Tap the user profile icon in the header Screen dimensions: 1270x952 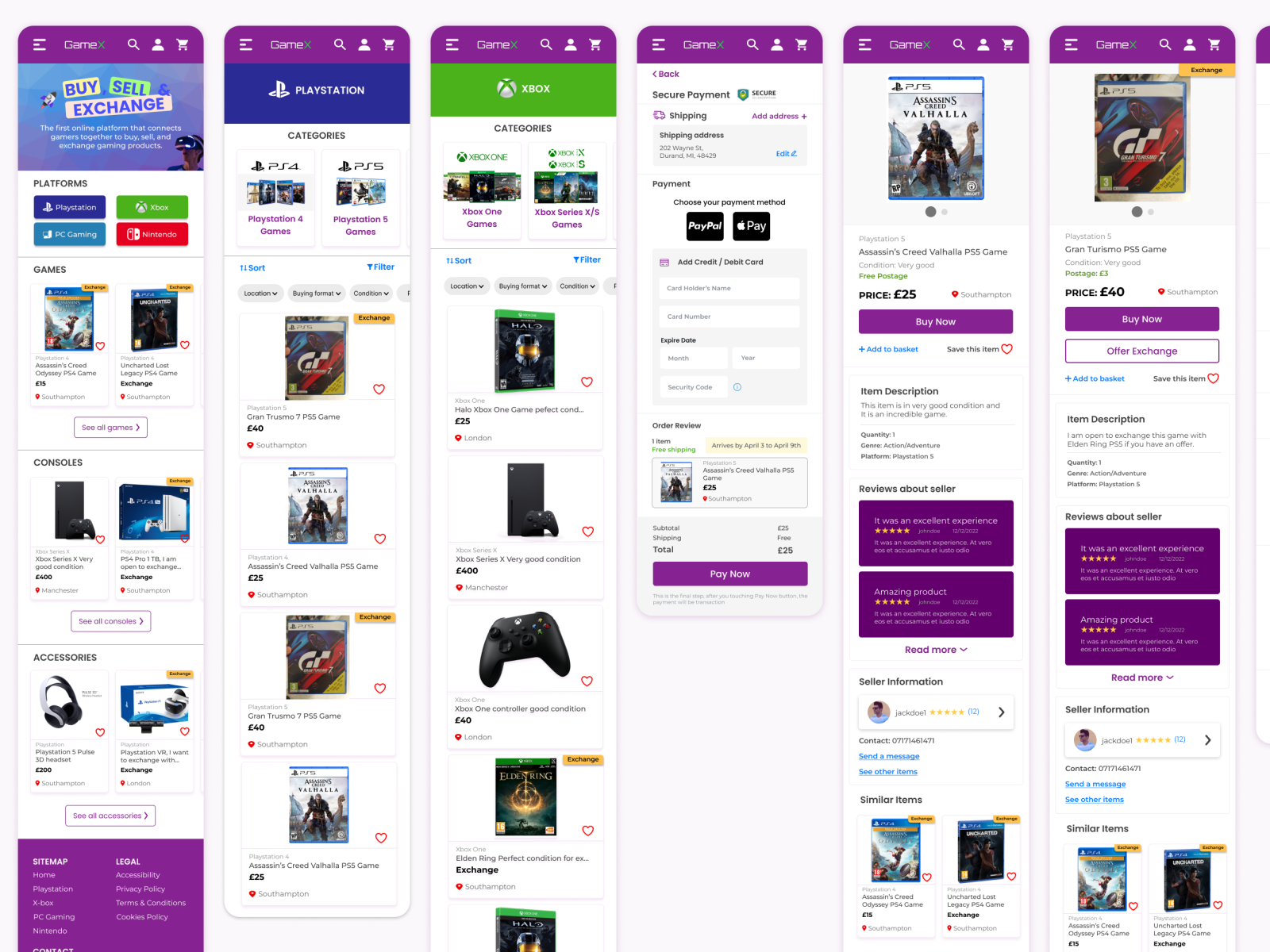[158, 44]
